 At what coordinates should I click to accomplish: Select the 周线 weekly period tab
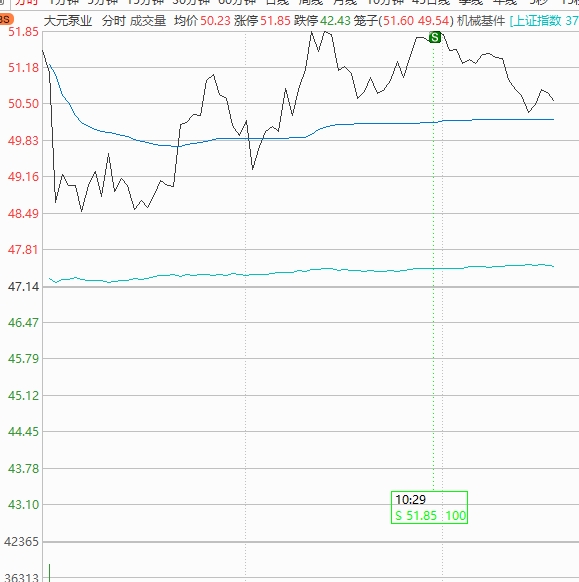(x=311, y=2)
